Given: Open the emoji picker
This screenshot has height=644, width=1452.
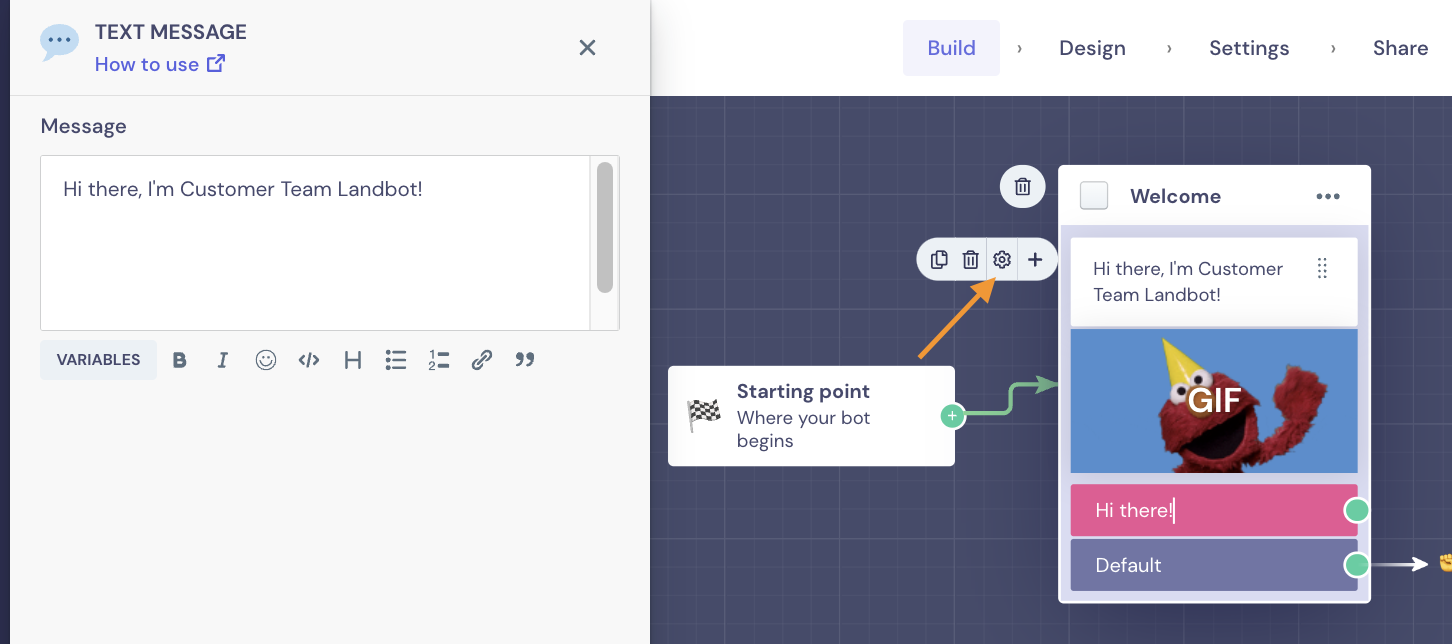Looking at the screenshot, I should click(x=266, y=360).
